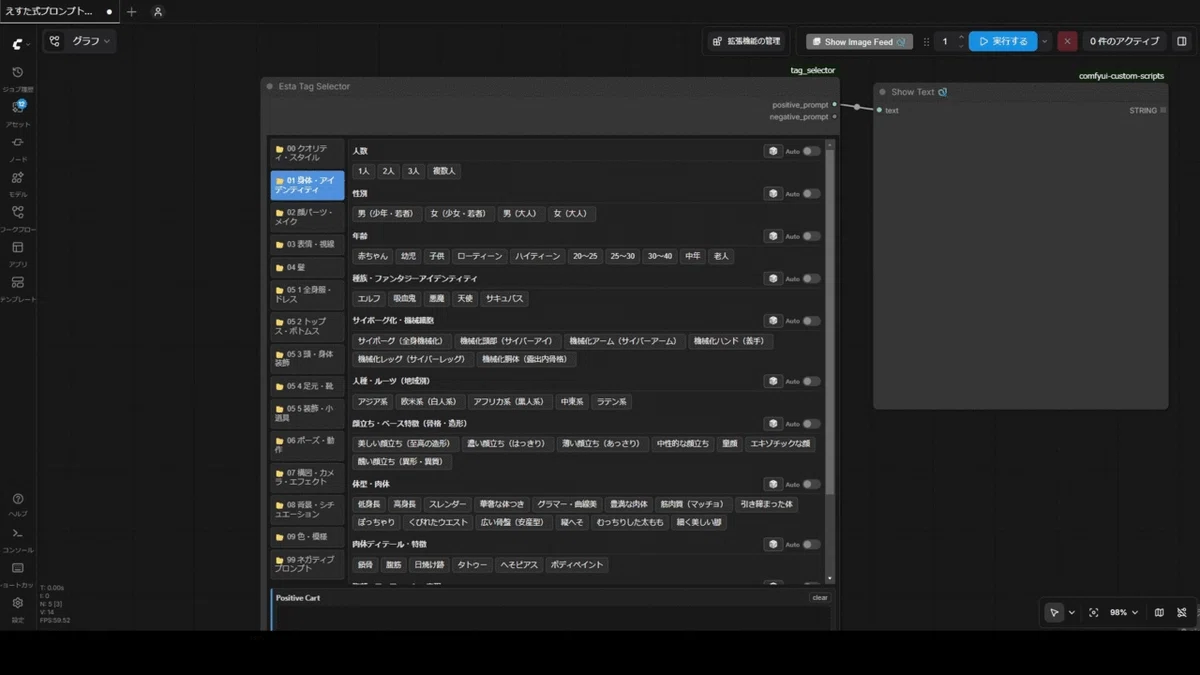Switch to 06 ポーズ・動作 category
Viewport: 1200px width, 675px height.
[307, 445]
